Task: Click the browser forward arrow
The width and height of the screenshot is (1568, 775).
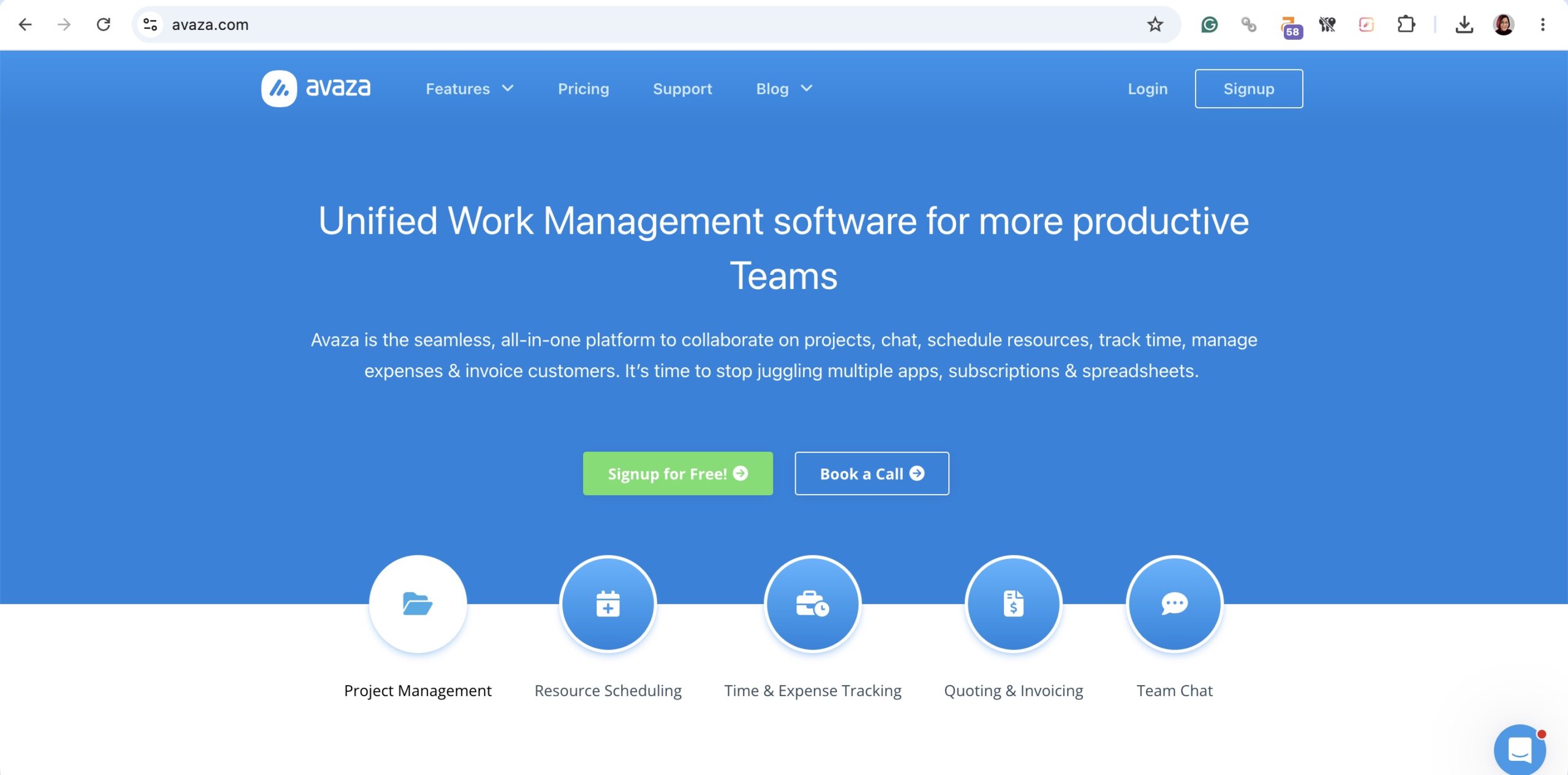Action: [x=64, y=24]
